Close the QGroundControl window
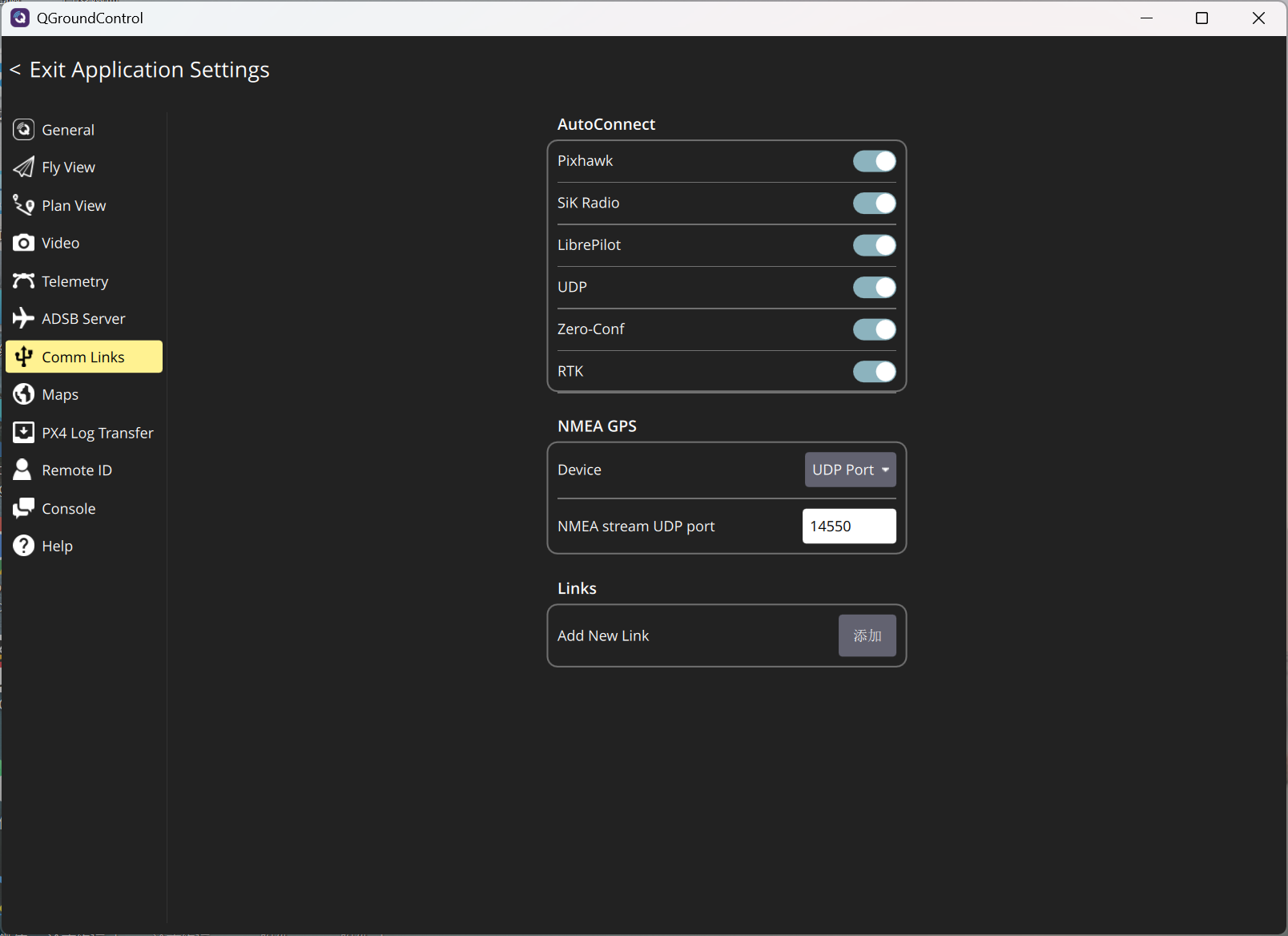Viewport: 1288px width, 936px height. pyautogui.click(x=1258, y=18)
